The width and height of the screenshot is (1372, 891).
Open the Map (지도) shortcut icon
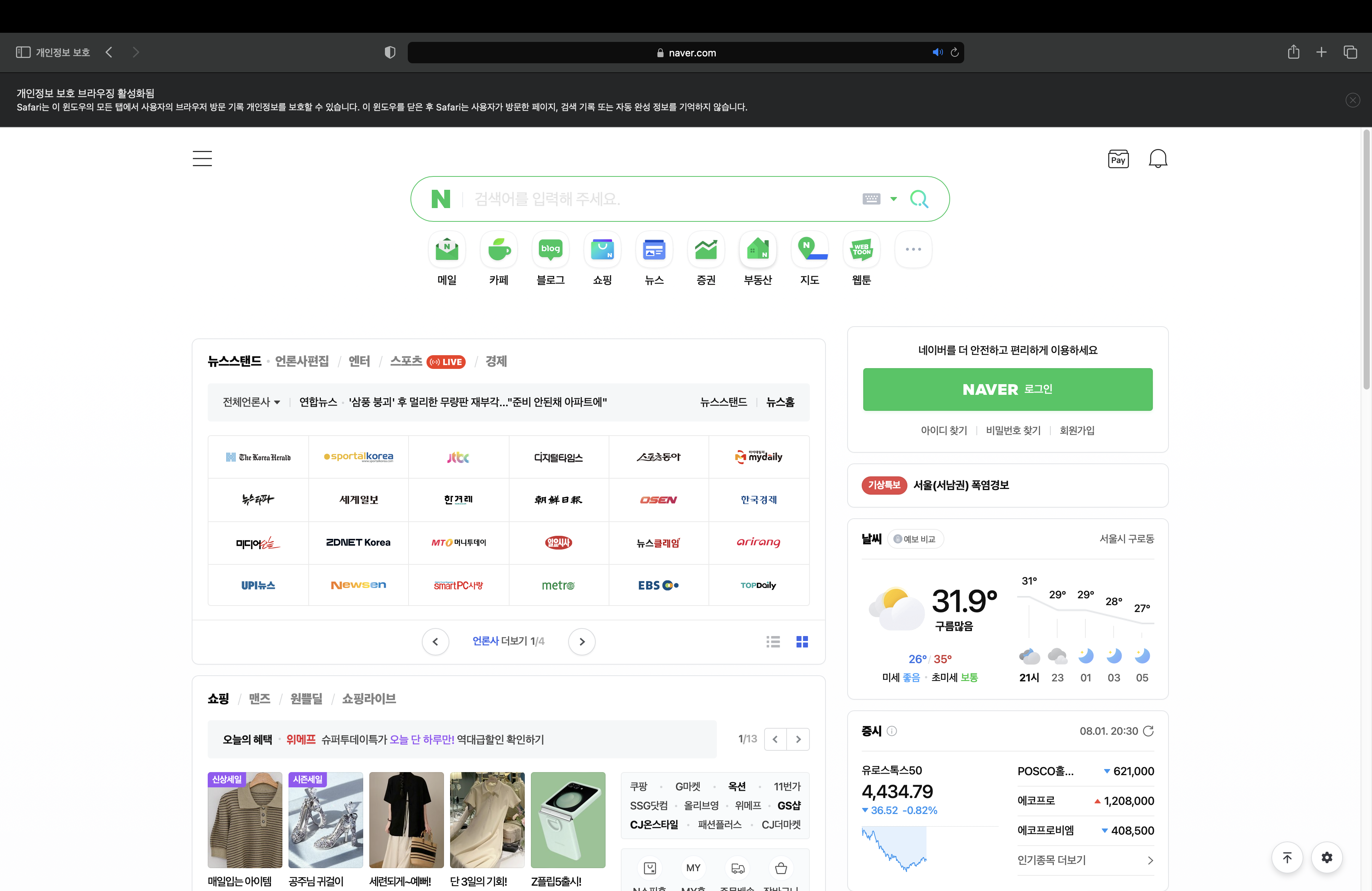point(810,250)
